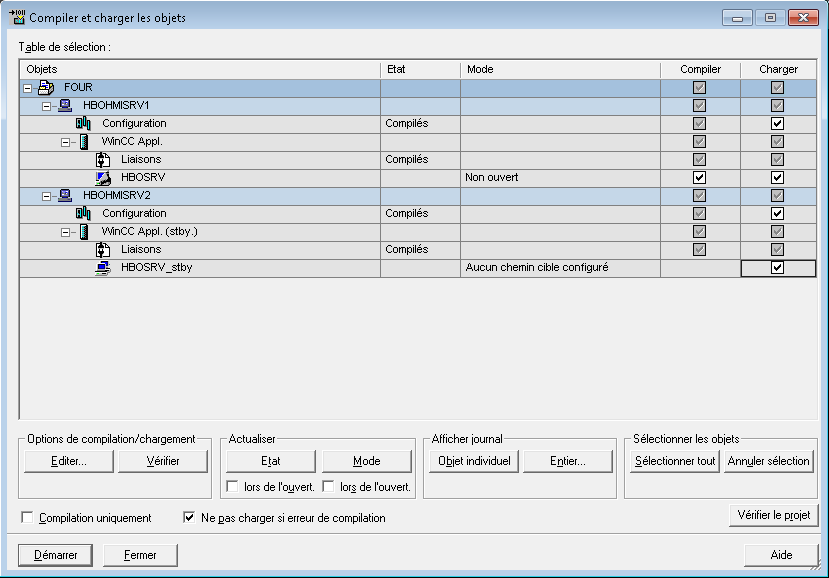The height and width of the screenshot is (578, 829).
Task: Open Vérifier le projet
Action: pyautogui.click(x=773, y=515)
